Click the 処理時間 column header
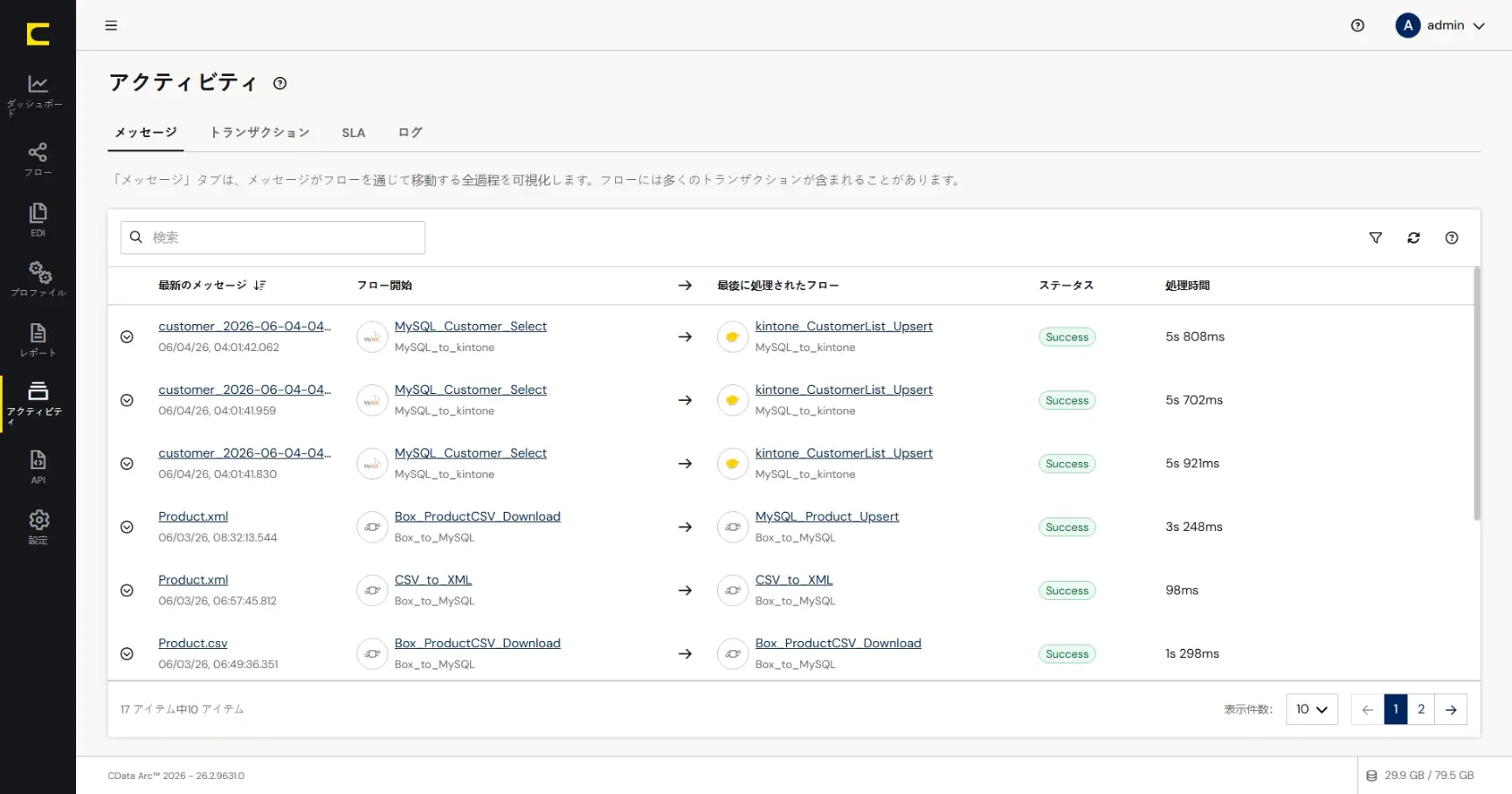Image resolution: width=1512 pixels, height=794 pixels. click(1187, 286)
